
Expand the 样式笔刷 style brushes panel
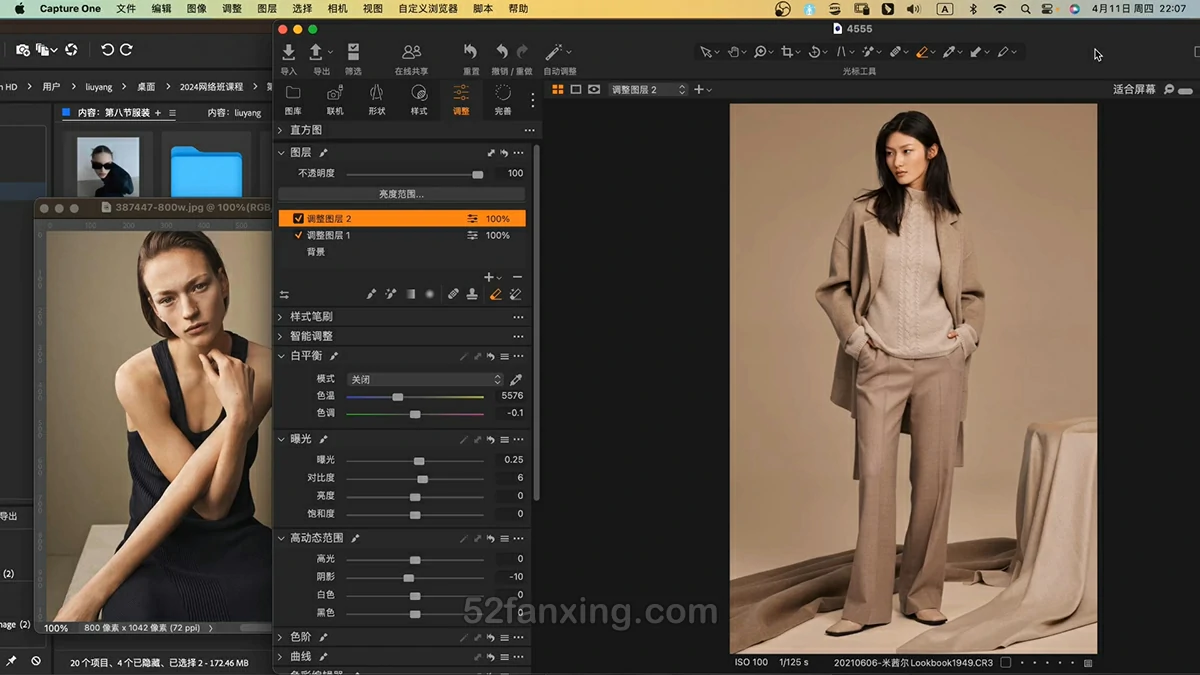coord(281,317)
